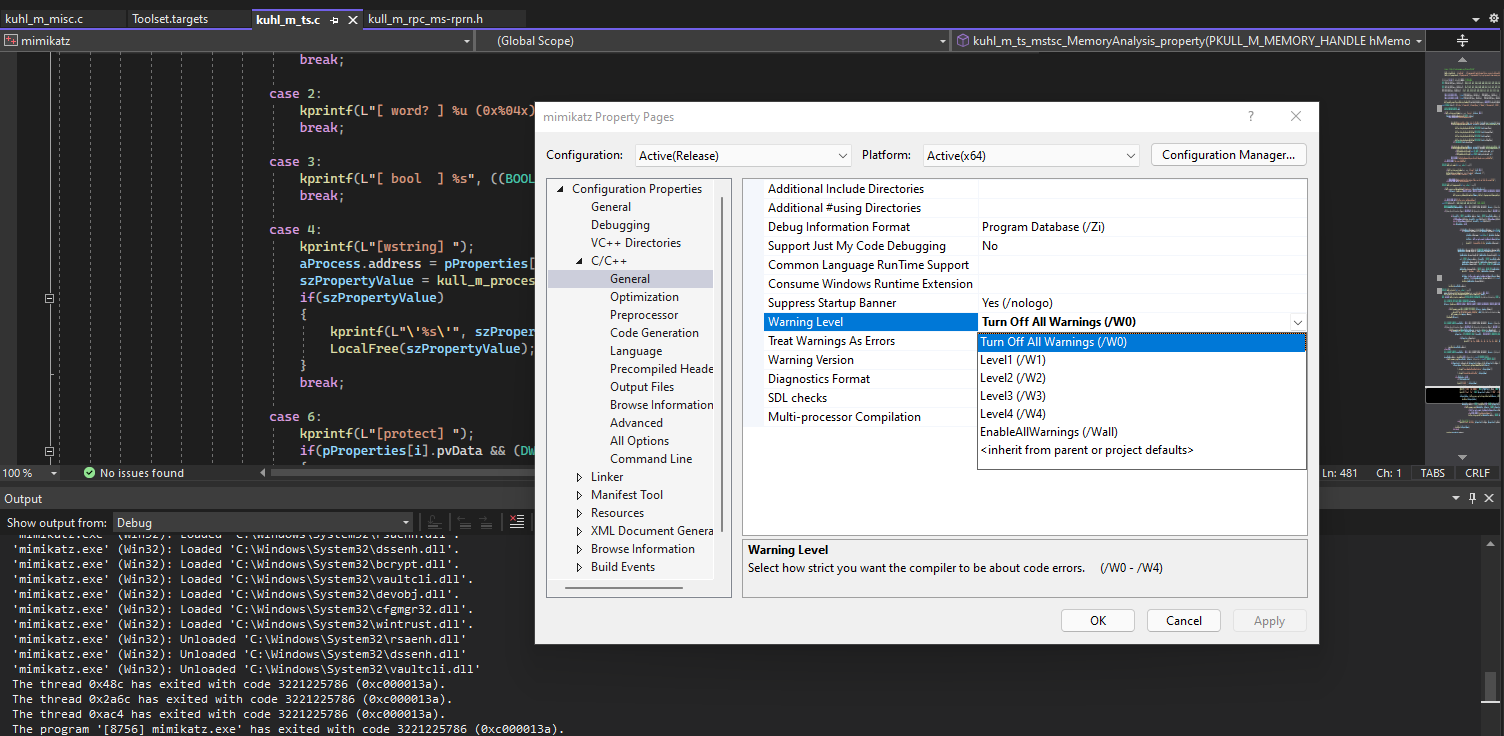Select Language under C/C++
This screenshot has height=736, width=1504.
pos(636,351)
